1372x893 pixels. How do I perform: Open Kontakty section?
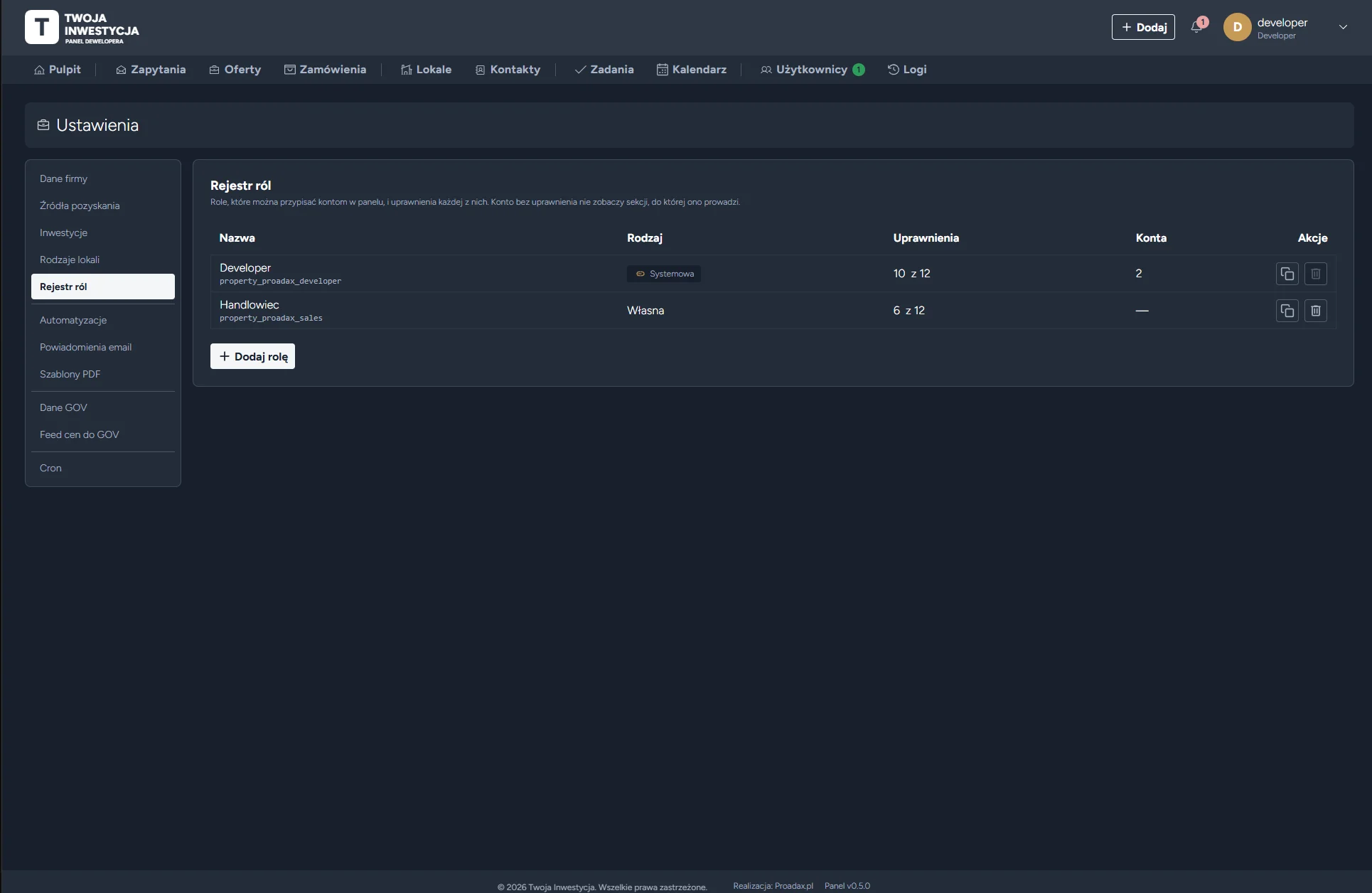point(508,70)
